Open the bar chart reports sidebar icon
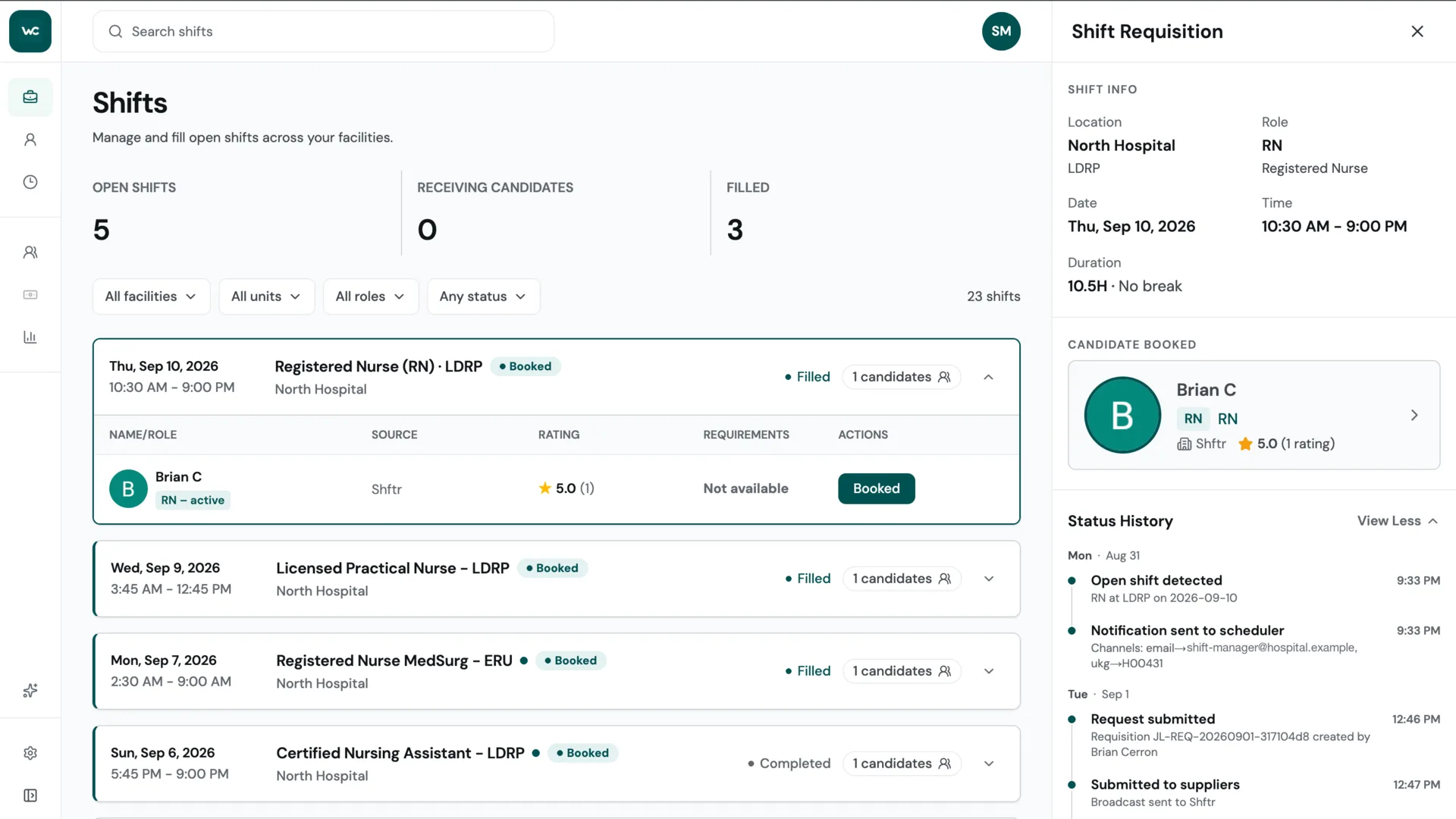 [30, 337]
